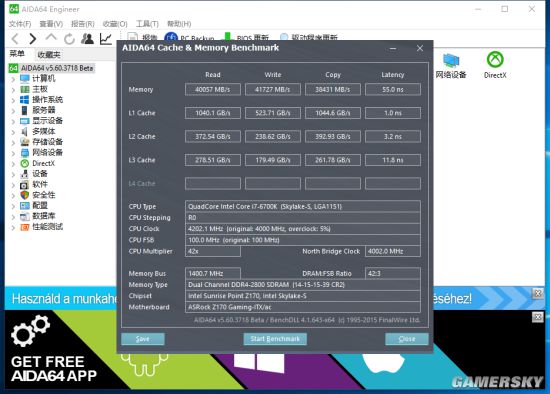Open the user manager icon in toolbar
Viewport: 550px width, 394px height.
pos(87,39)
